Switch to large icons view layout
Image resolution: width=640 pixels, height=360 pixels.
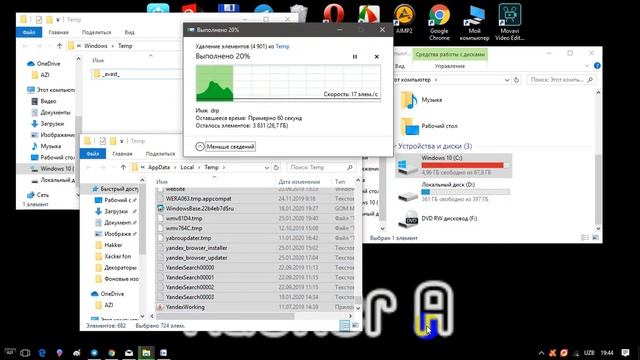pos(355,325)
